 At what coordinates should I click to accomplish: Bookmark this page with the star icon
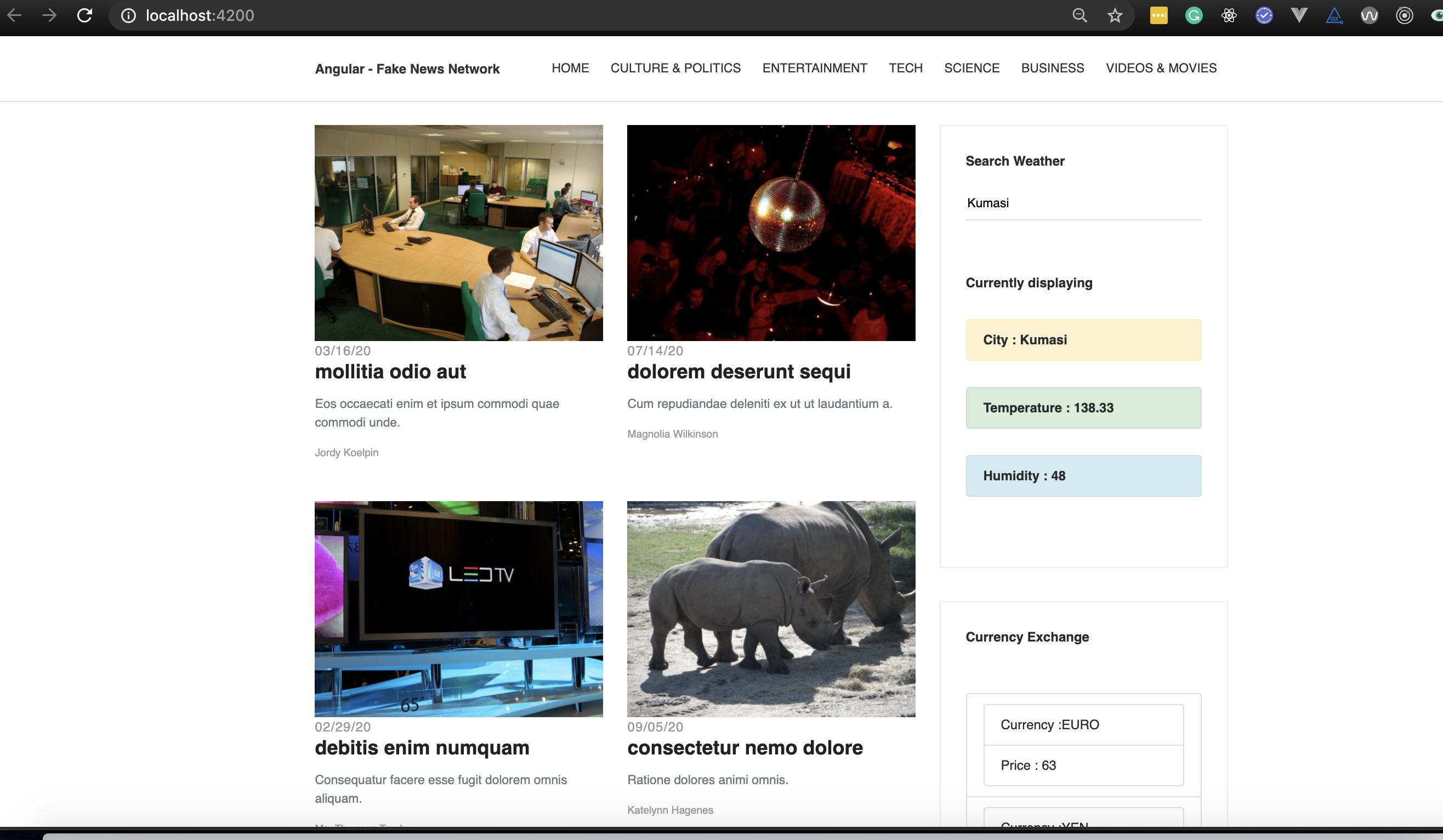pyautogui.click(x=1114, y=15)
